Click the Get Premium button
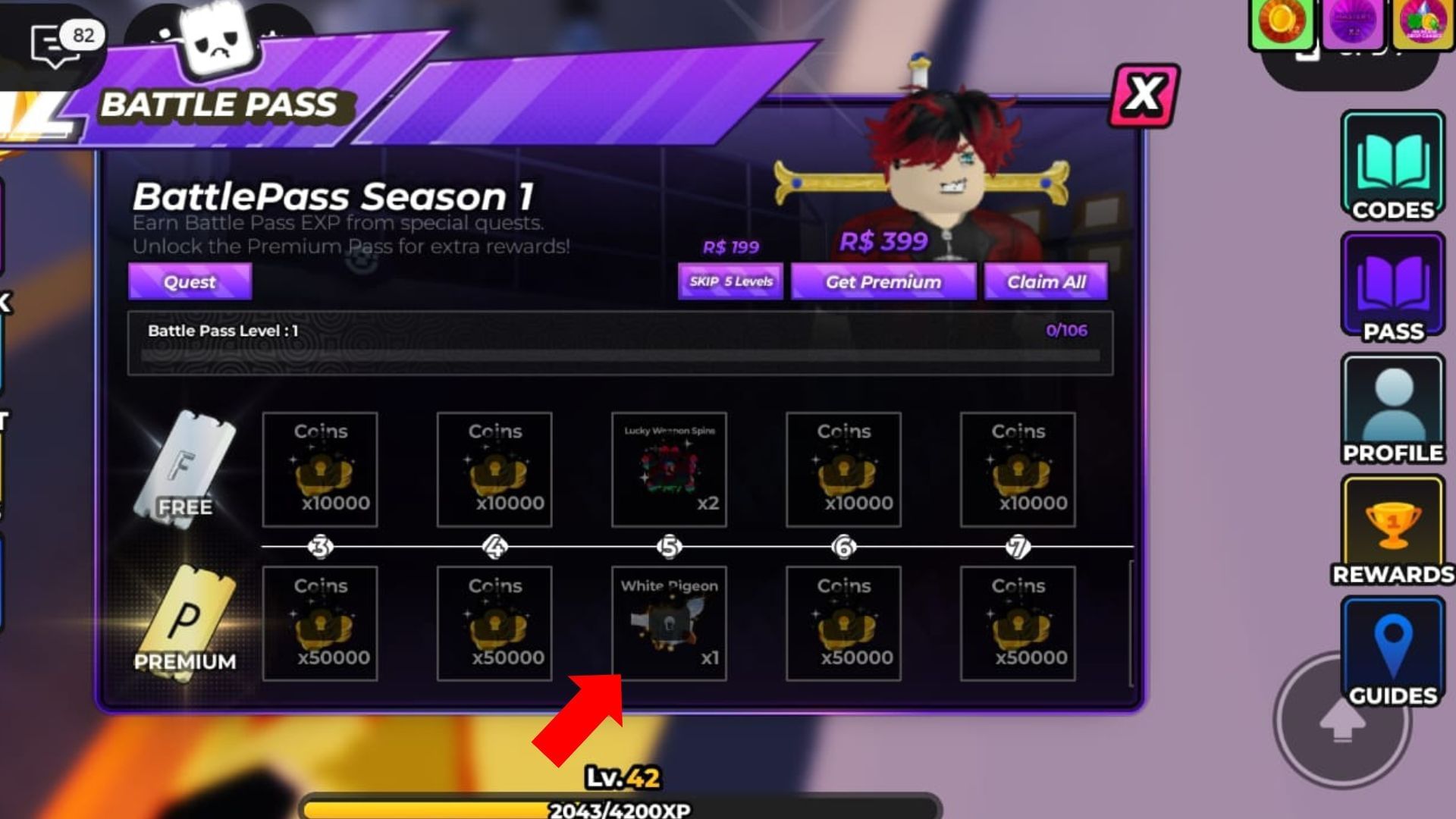The height and width of the screenshot is (819, 1456). (x=883, y=281)
